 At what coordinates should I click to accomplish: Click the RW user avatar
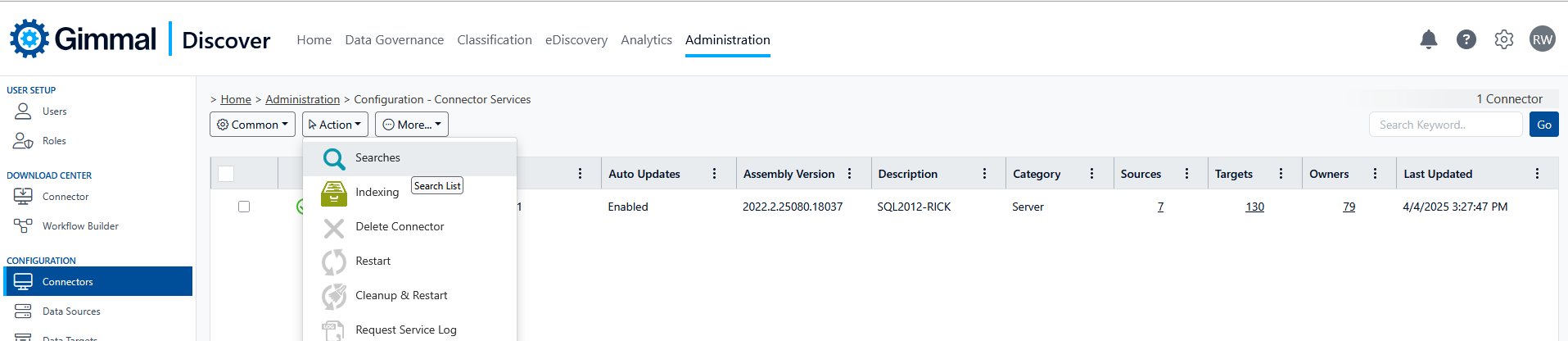point(1542,39)
